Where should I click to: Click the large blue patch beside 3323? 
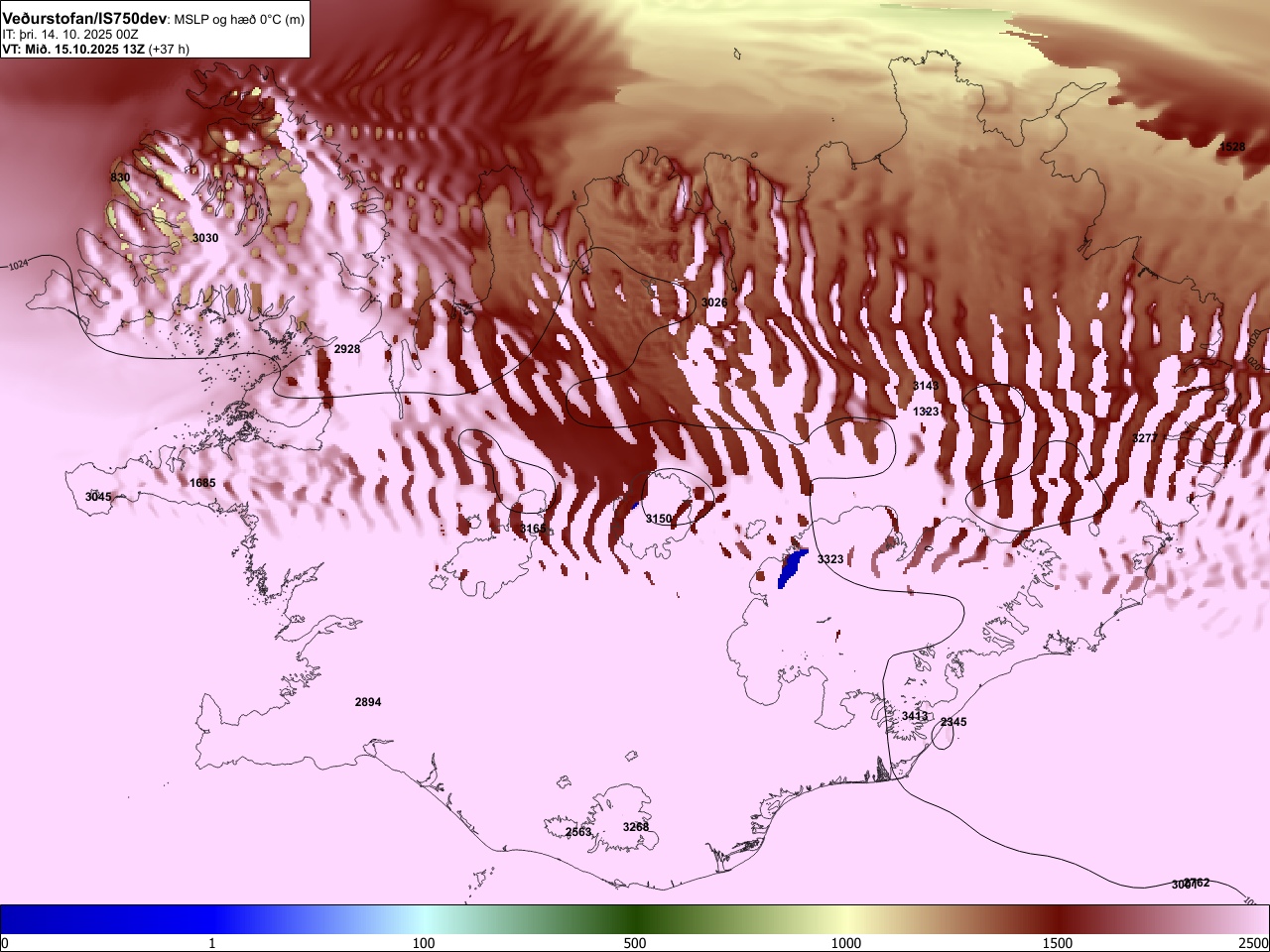coord(792,568)
